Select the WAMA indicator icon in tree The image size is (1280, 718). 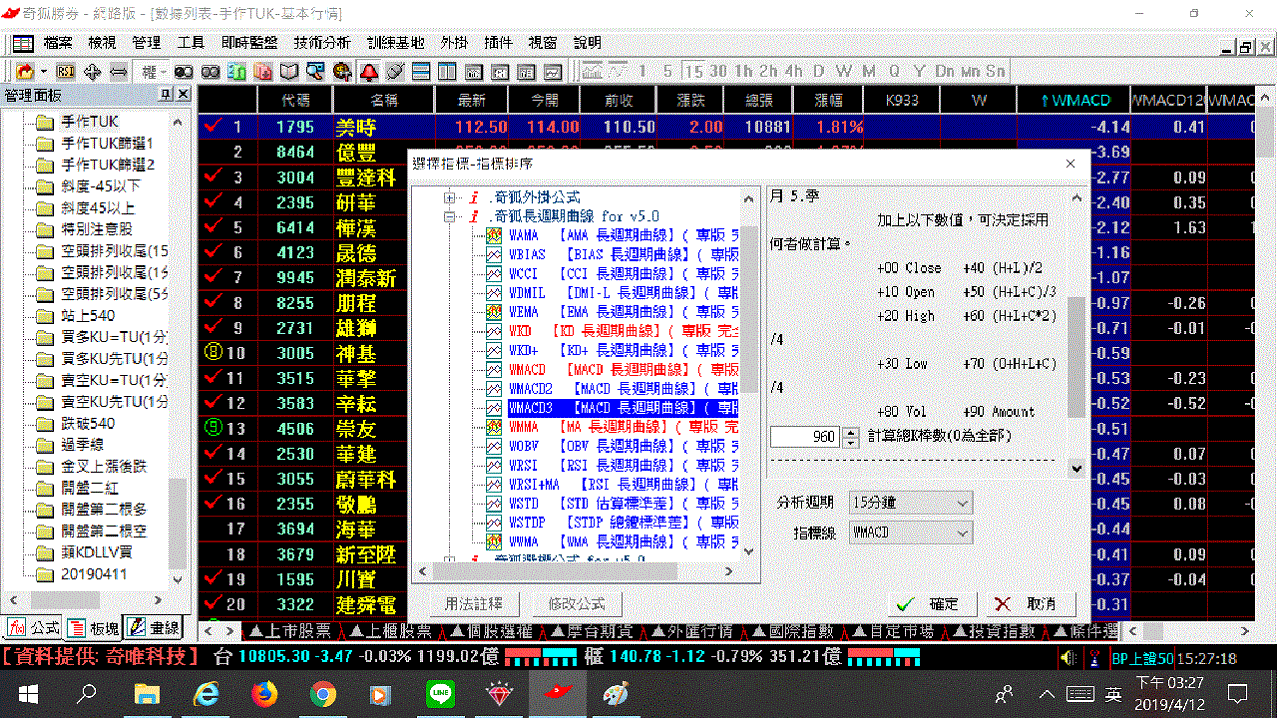494,235
